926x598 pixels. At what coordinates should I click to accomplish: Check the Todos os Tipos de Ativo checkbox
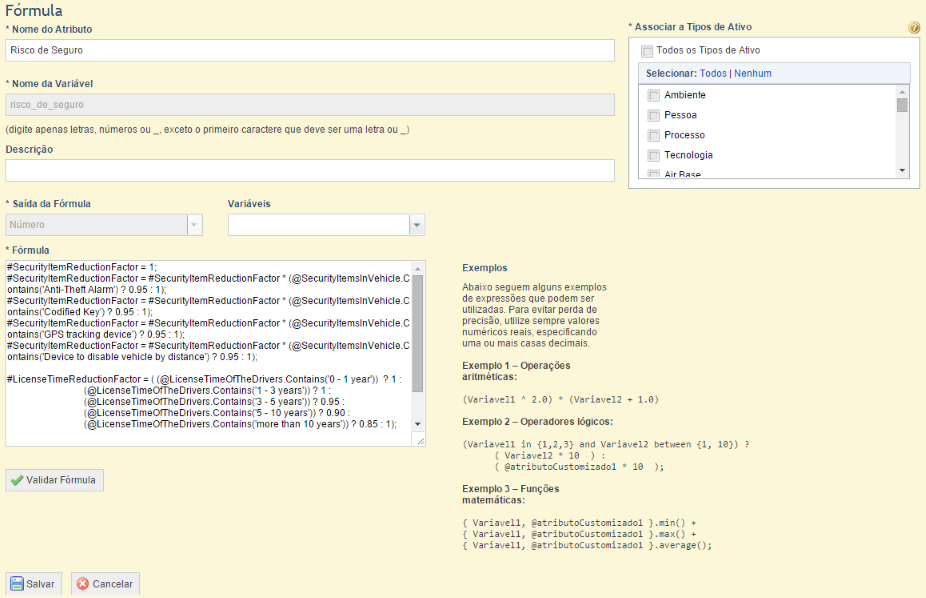(x=647, y=51)
